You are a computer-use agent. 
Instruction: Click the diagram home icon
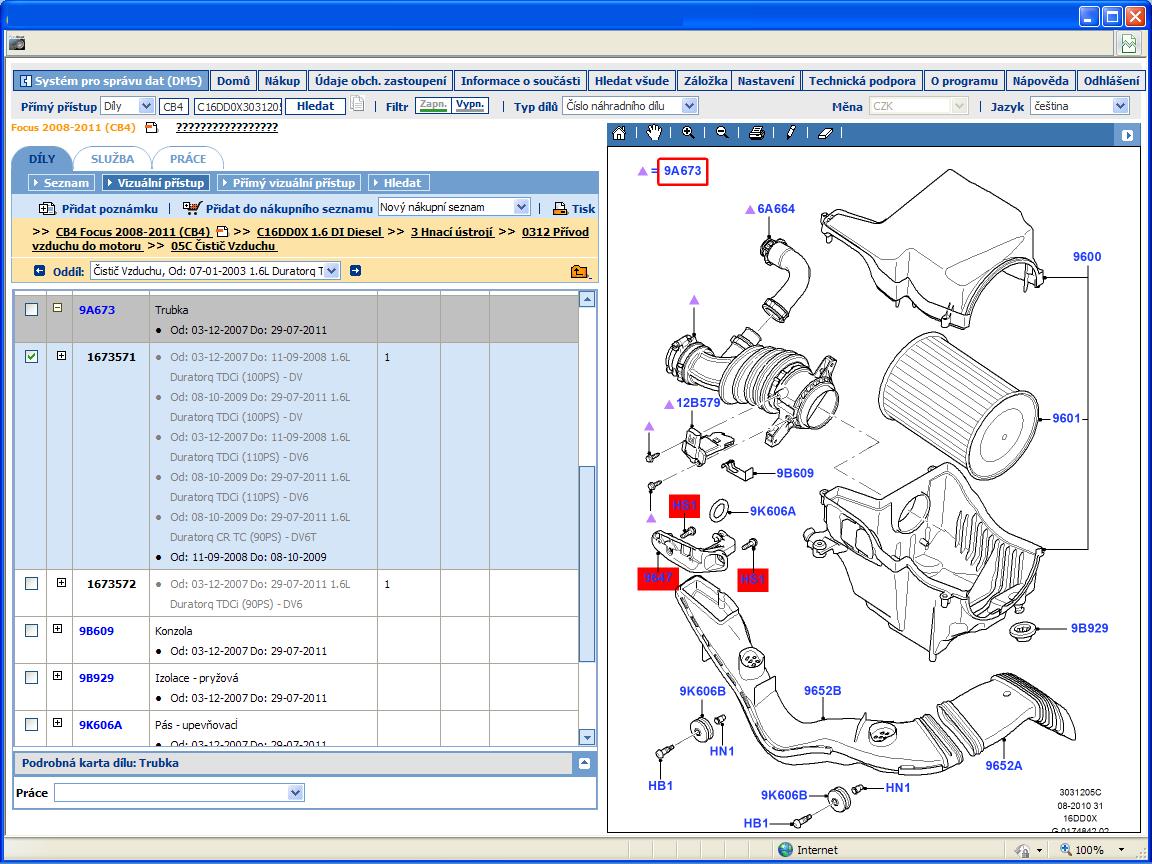[619, 133]
